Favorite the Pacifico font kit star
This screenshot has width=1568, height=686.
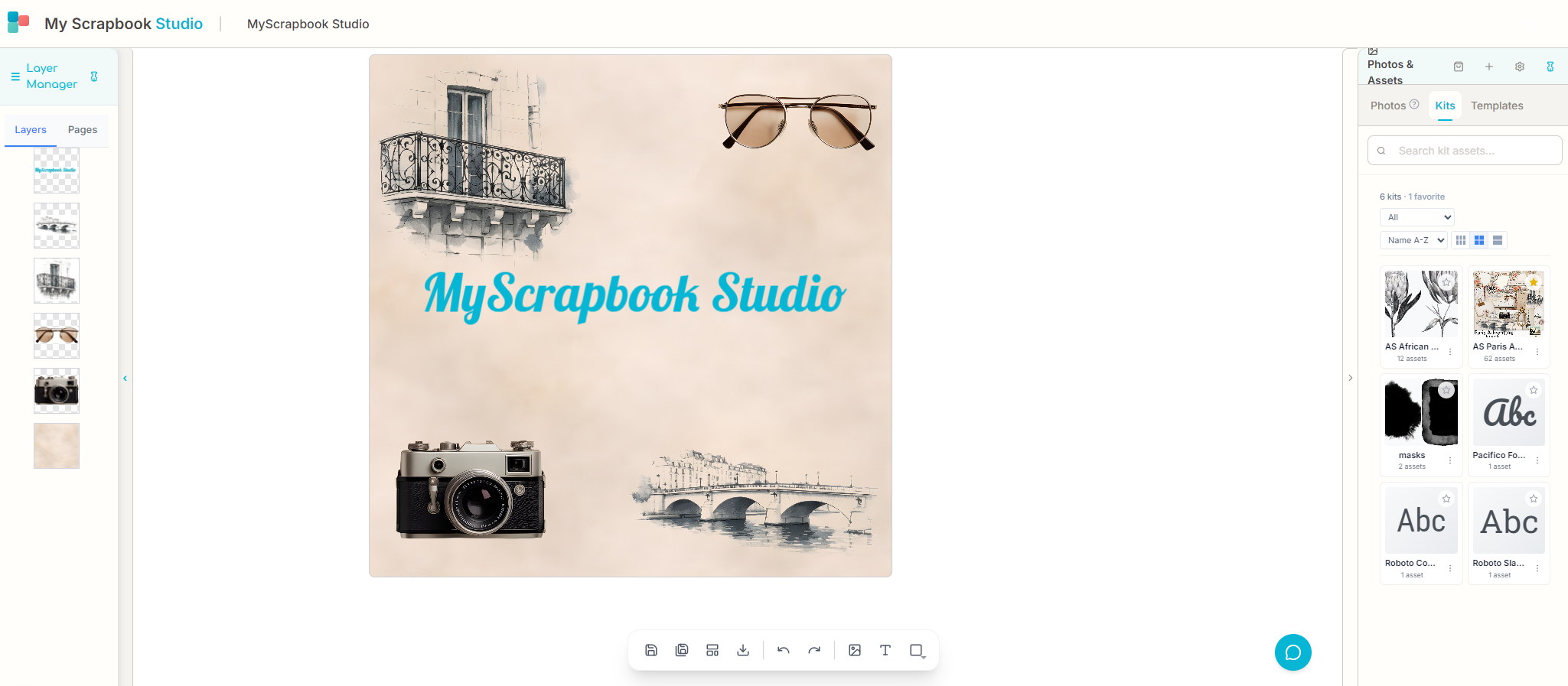1534,390
